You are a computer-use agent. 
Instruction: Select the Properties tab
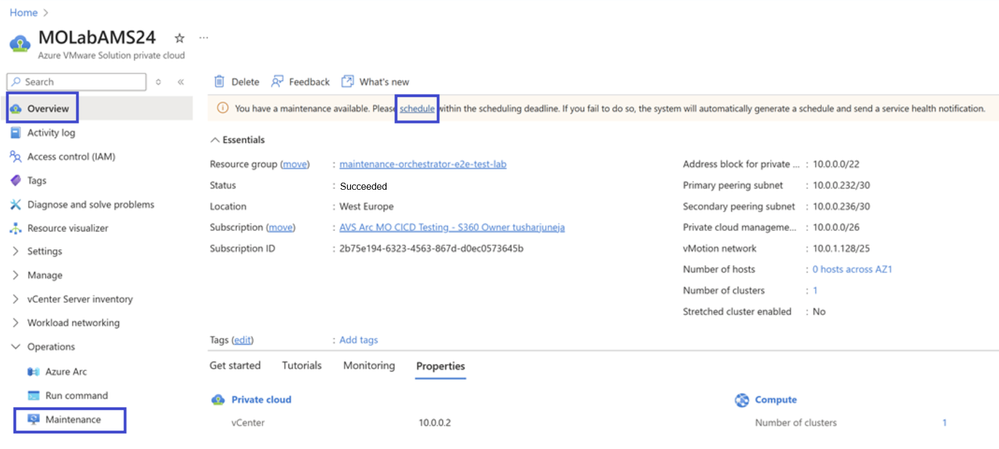coord(440,366)
